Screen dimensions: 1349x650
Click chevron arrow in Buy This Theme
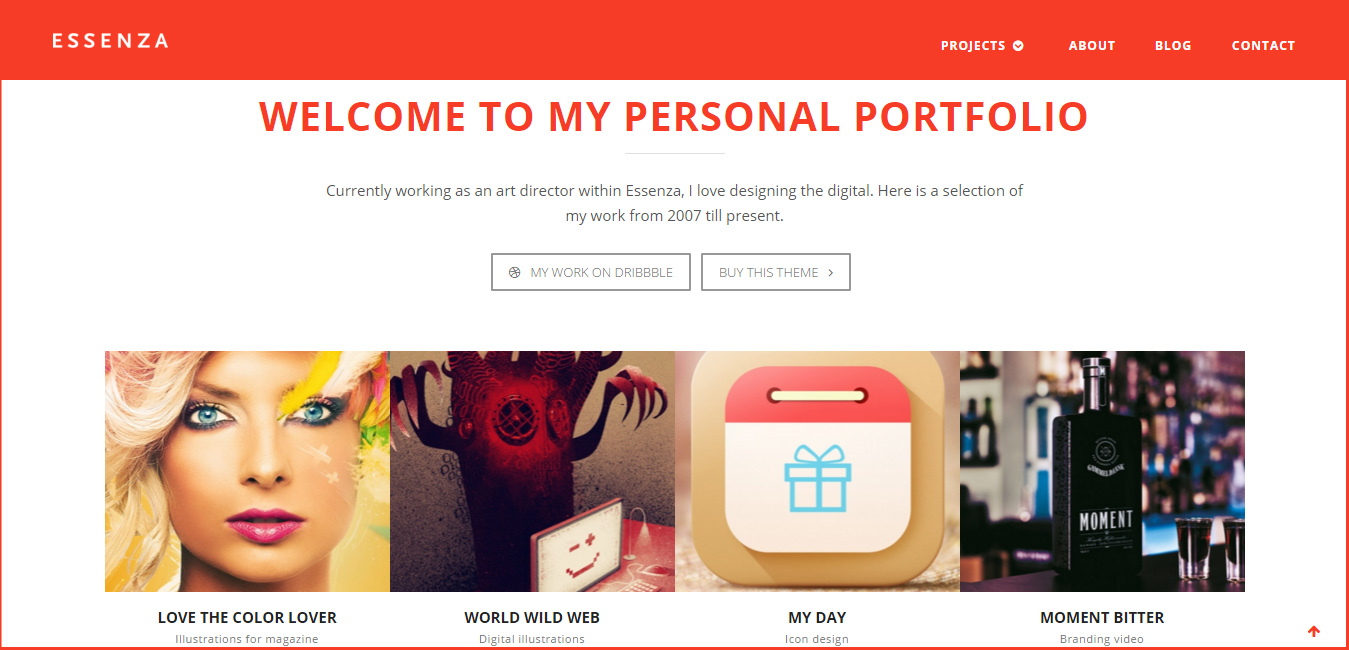point(831,272)
